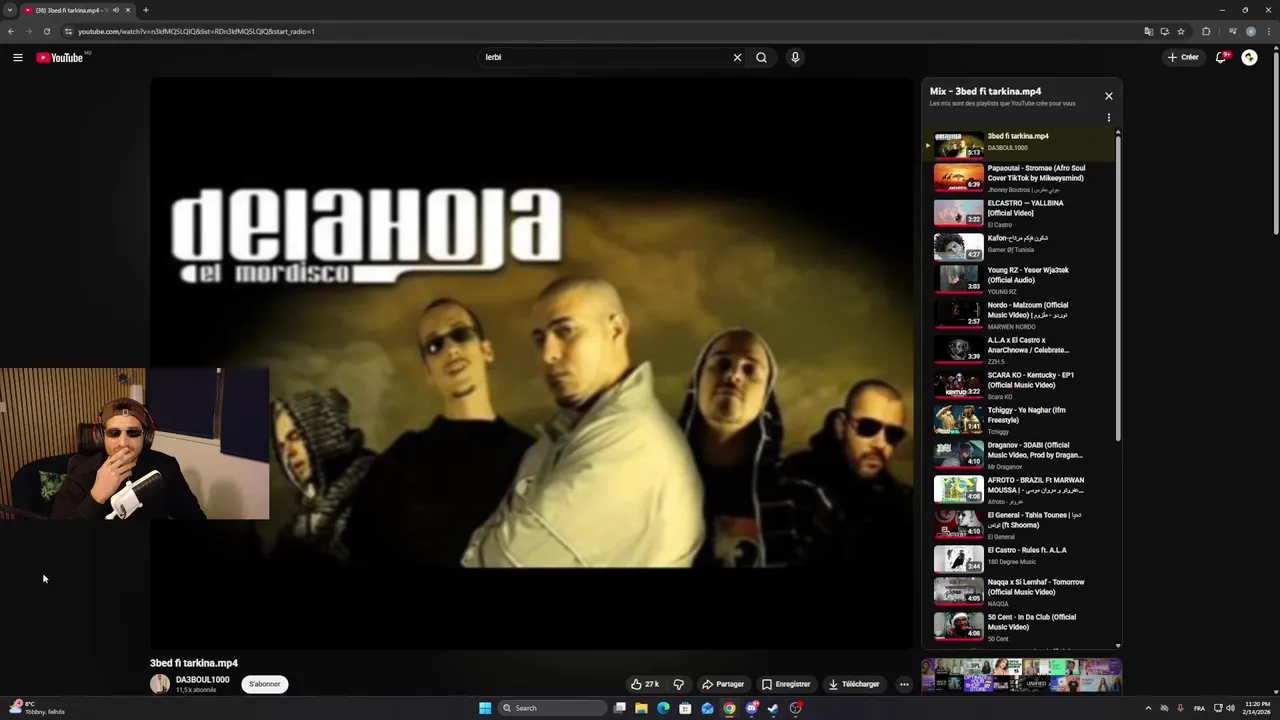Play ELCASTRO — YALLBINA from the mix
The width and height of the screenshot is (1280, 720).
point(1020,213)
